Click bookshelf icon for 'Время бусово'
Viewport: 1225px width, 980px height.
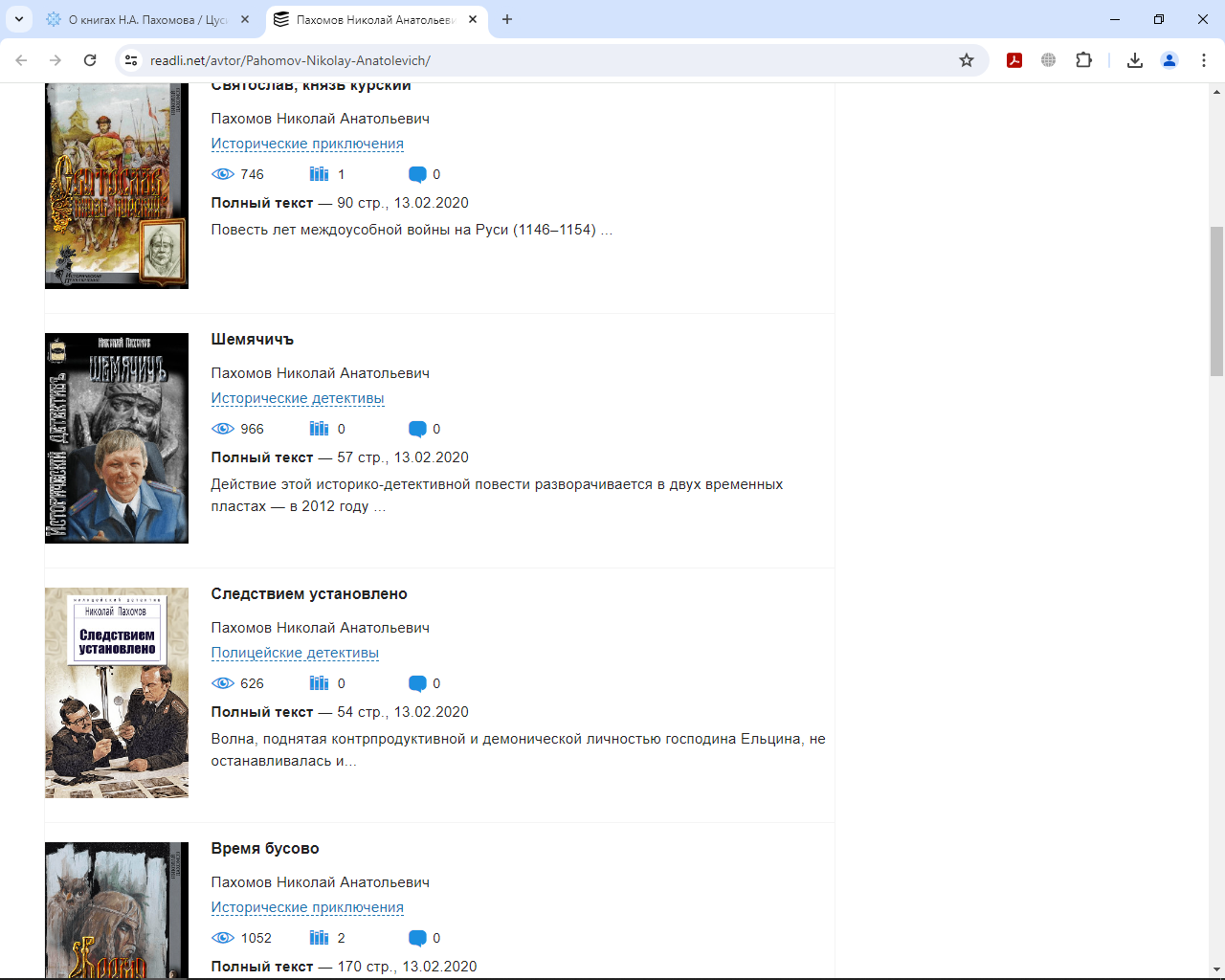[319, 938]
